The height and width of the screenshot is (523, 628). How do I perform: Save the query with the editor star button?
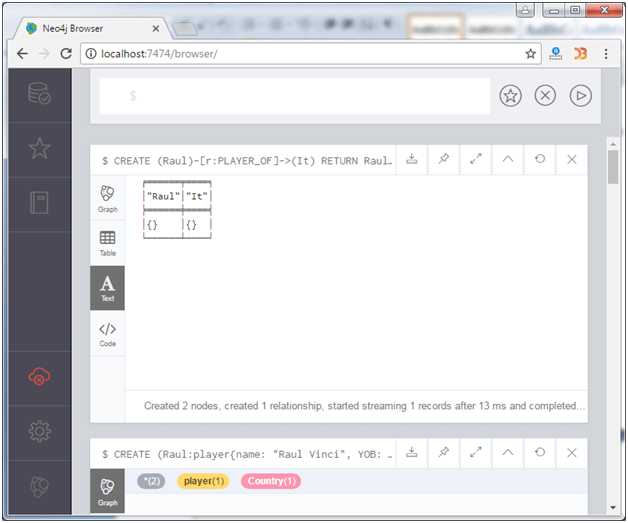tap(510, 96)
